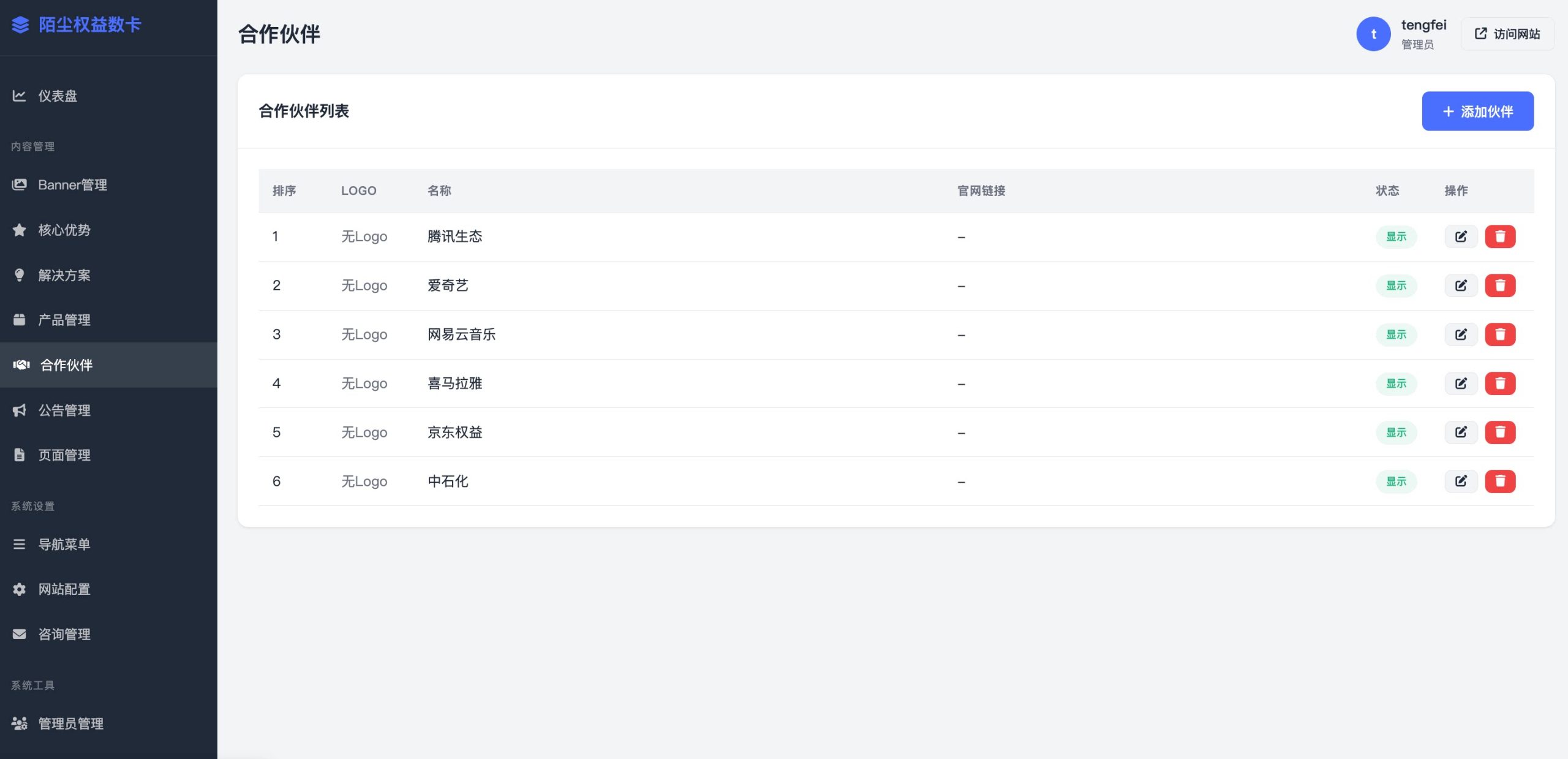Click the partner name 腾讯生态
The width and height of the screenshot is (1568, 759).
454,236
